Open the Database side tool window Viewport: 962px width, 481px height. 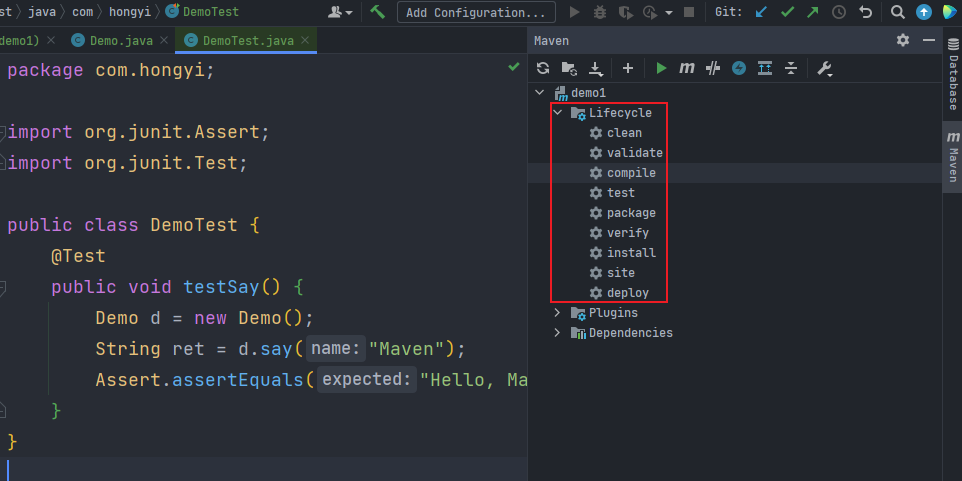point(953,73)
